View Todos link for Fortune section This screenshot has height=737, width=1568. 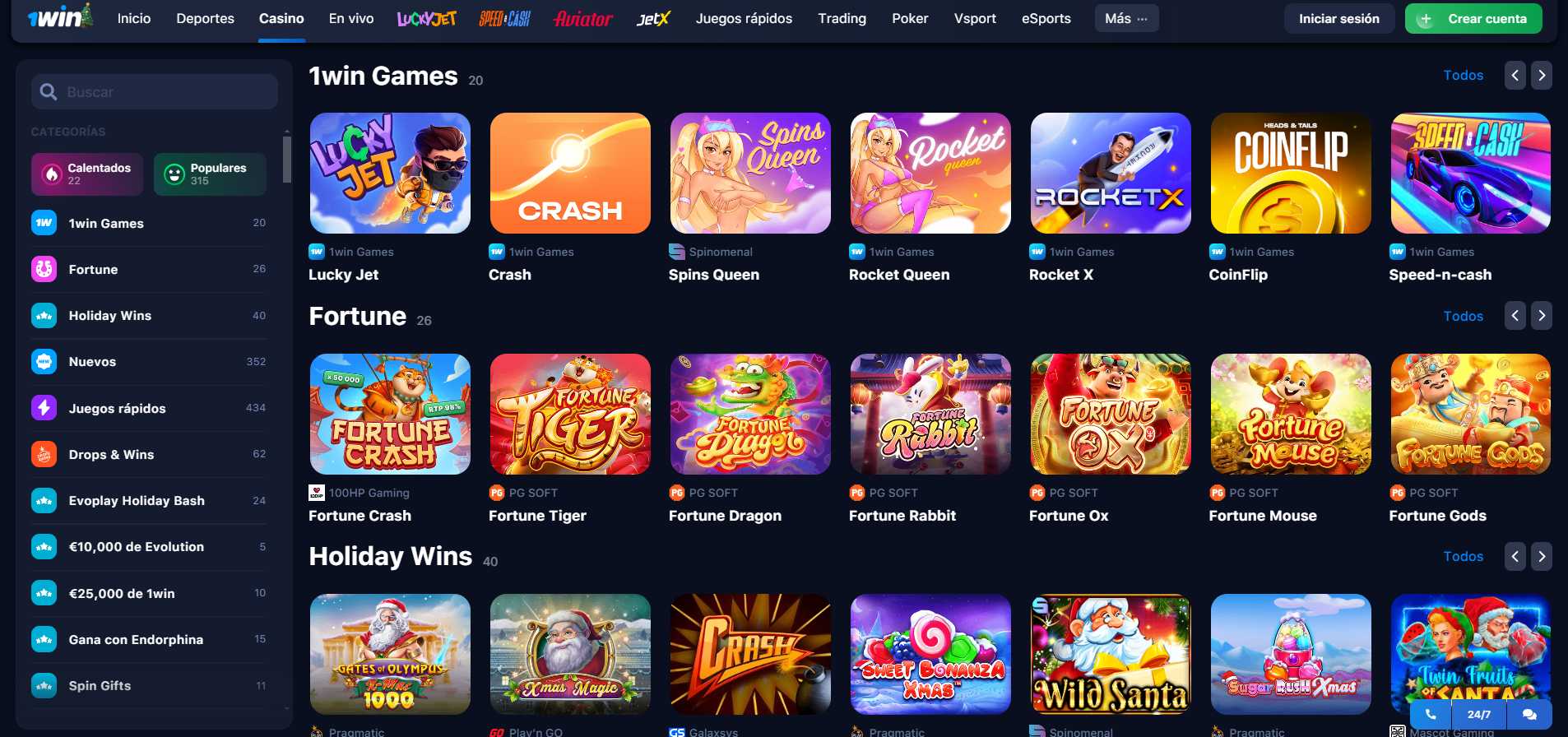click(x=1463, y=316)
